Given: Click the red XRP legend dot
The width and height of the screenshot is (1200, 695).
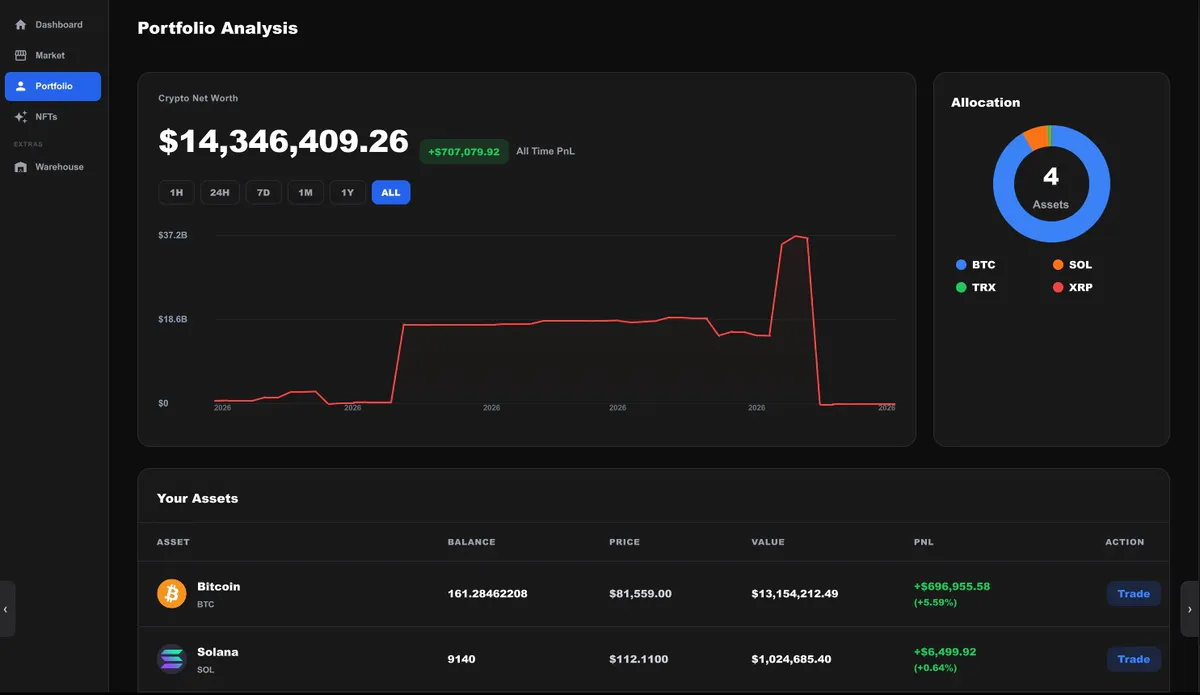Looking at the screenshot, I should (x=1058, y=287).
